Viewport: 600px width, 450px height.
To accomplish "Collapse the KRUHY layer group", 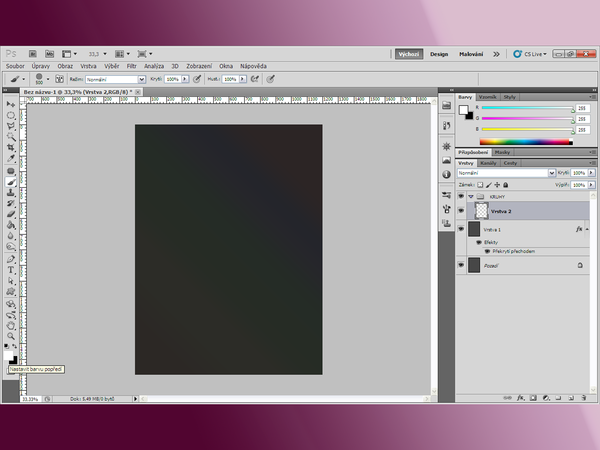I will [470, 197].
